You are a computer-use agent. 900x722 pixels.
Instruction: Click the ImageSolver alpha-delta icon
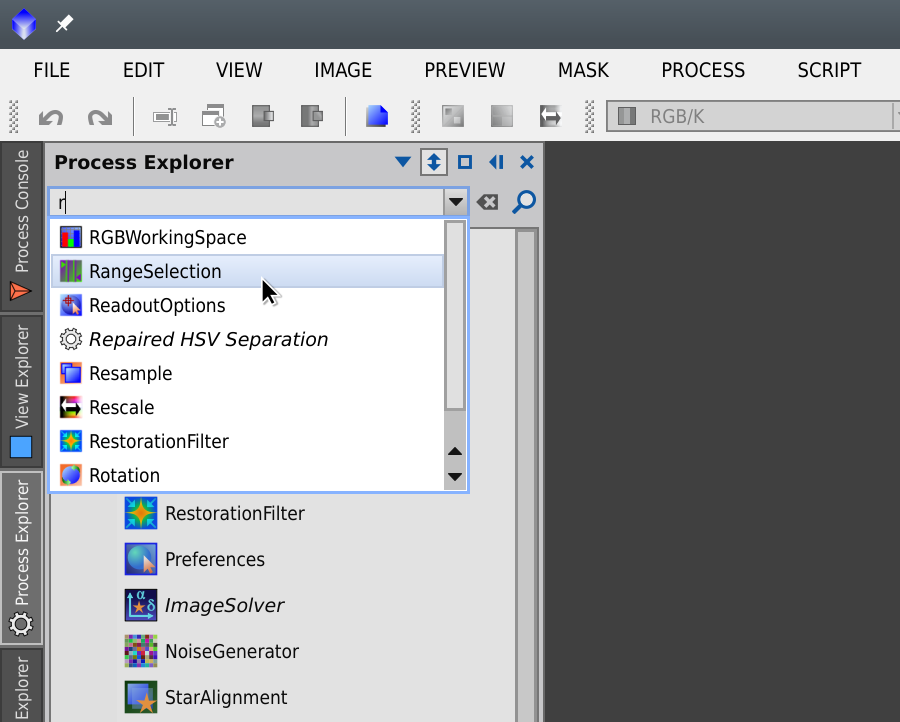[x=141, y=605]
